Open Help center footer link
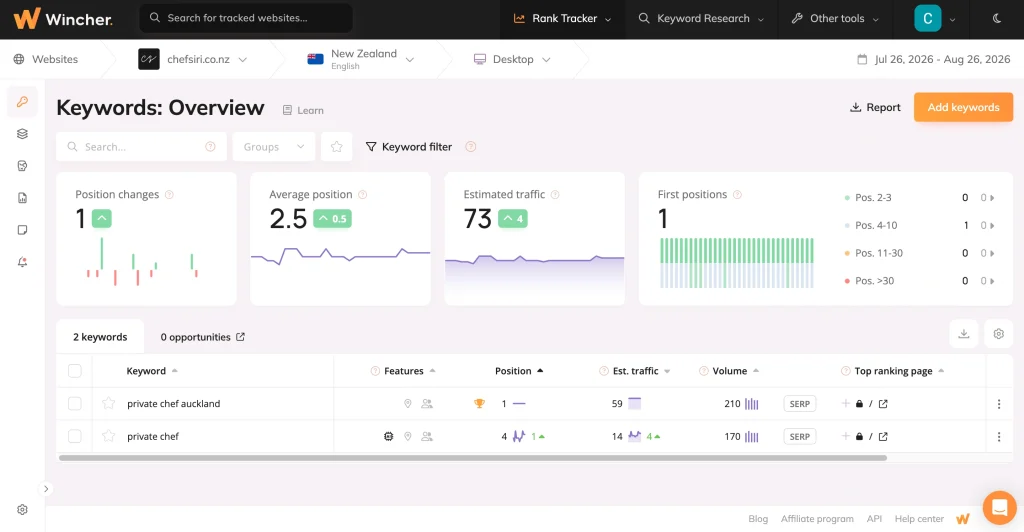Image resolution: width=1024 pixels, height=532 pixels. click(919, 518)
